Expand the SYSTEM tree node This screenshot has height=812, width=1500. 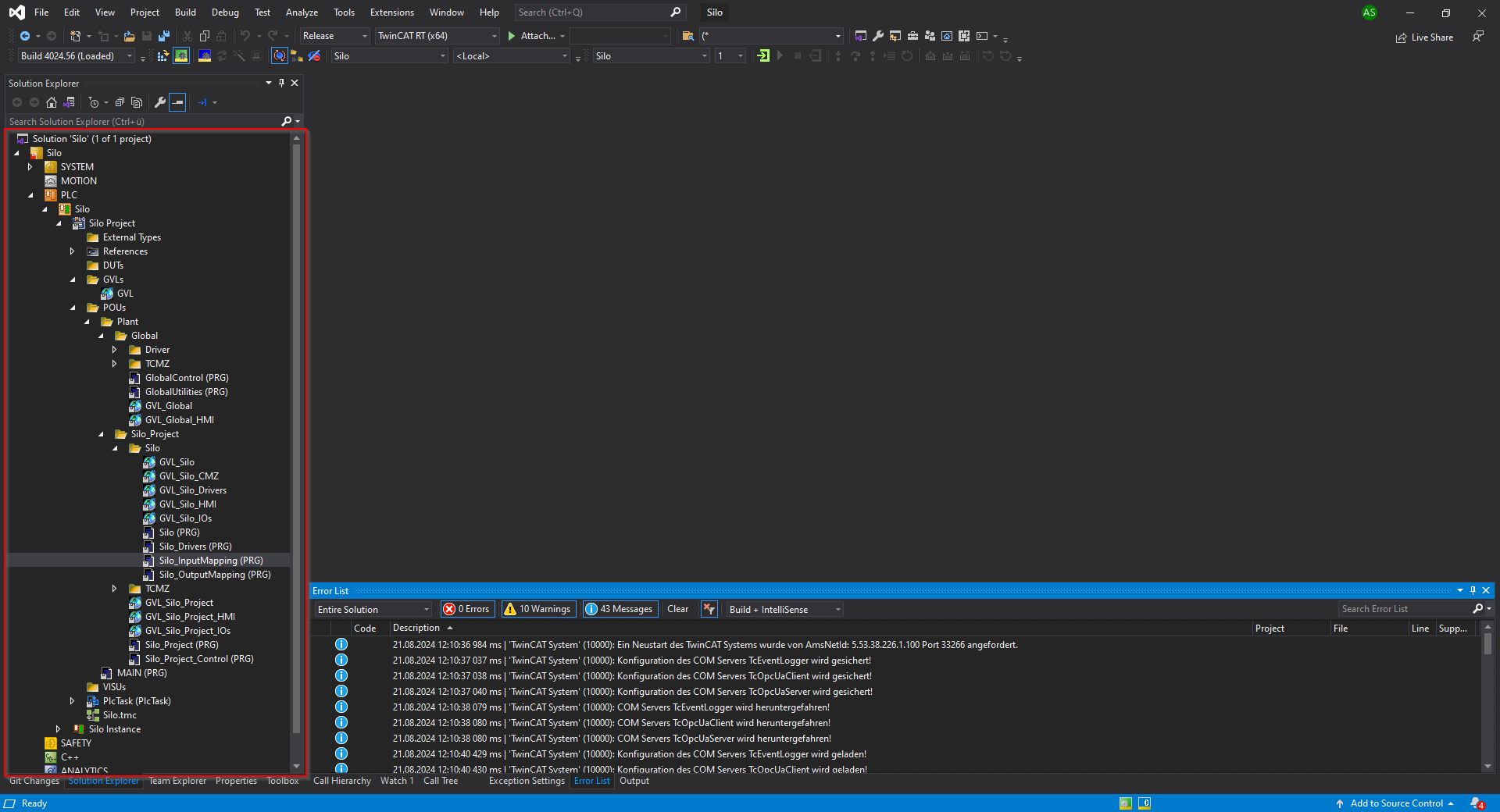click(30, 167)
